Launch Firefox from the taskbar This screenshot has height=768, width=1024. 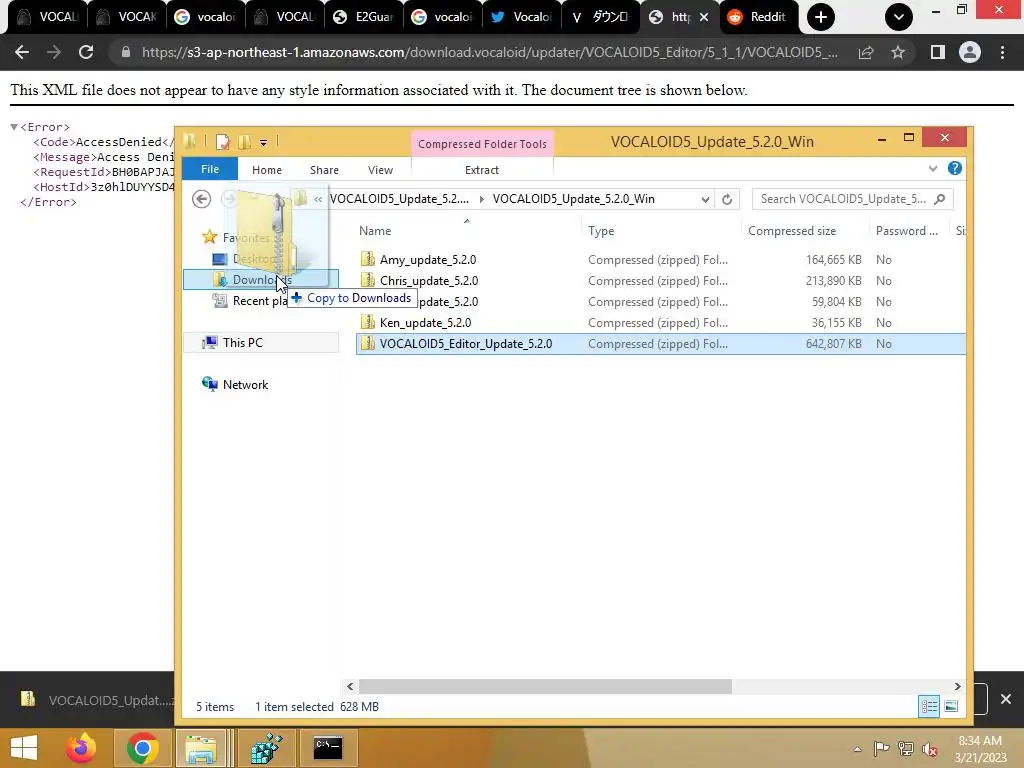82,748
